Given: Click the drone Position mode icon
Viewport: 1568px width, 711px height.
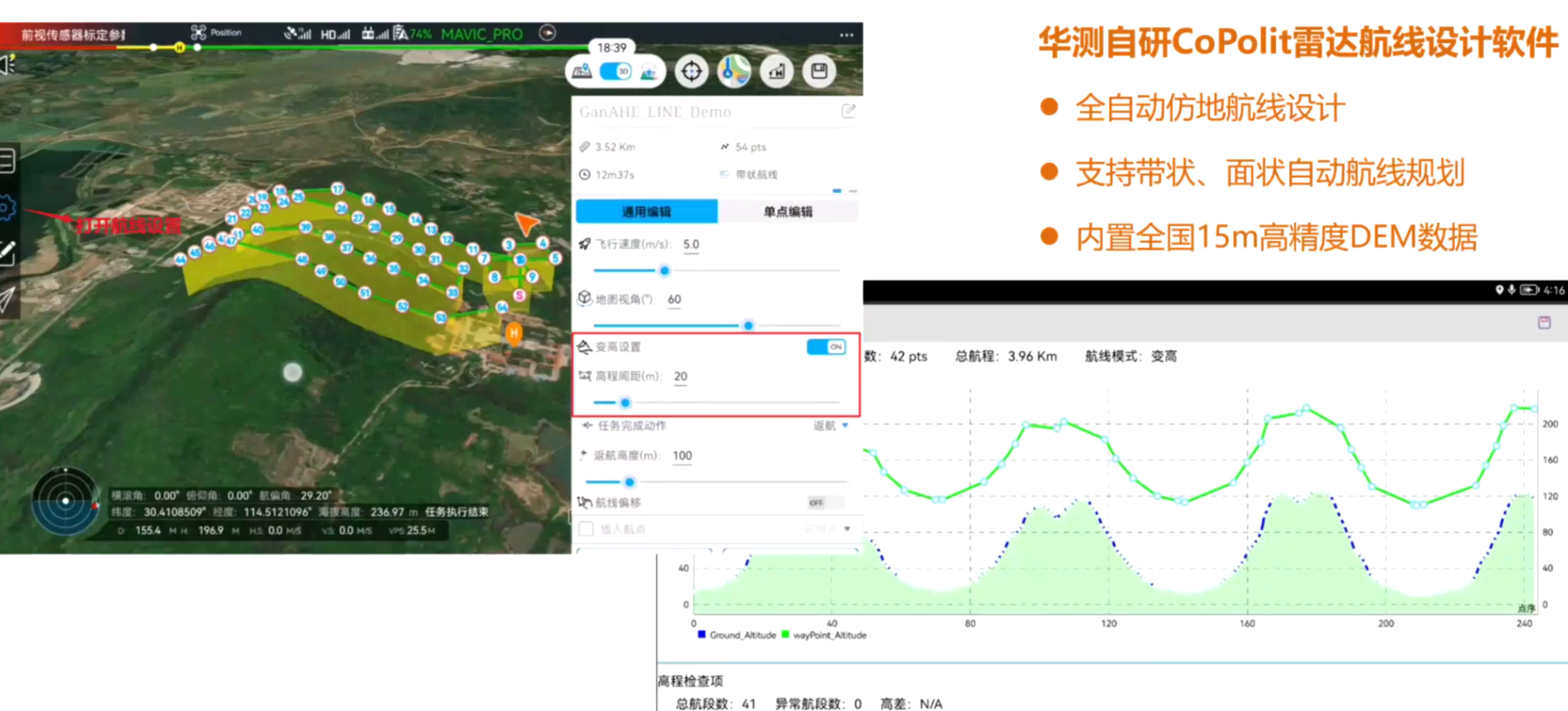Looking at the screenshot, I should 199,33.
